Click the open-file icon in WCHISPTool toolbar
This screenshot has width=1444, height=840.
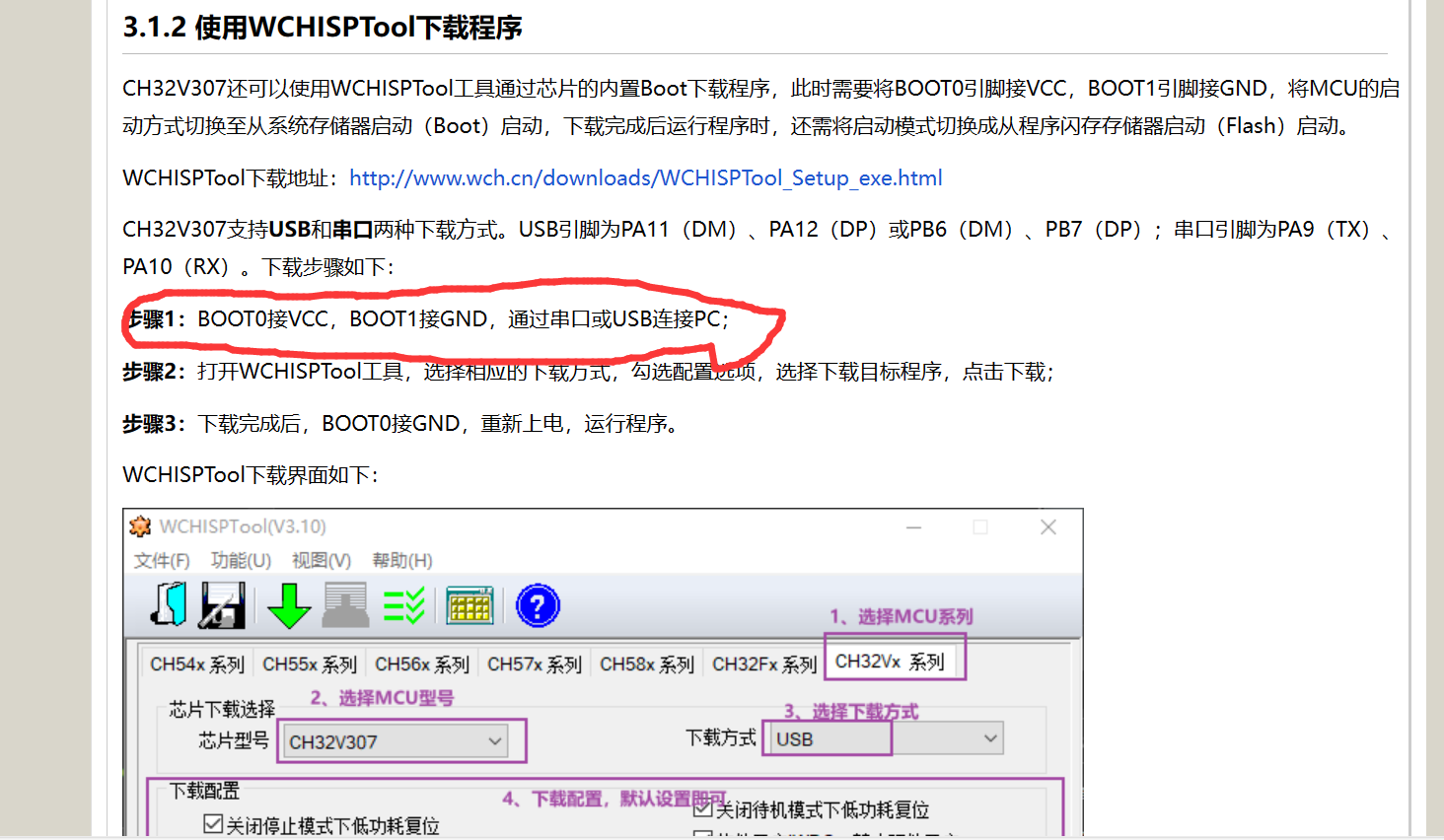tap(170, 604)
